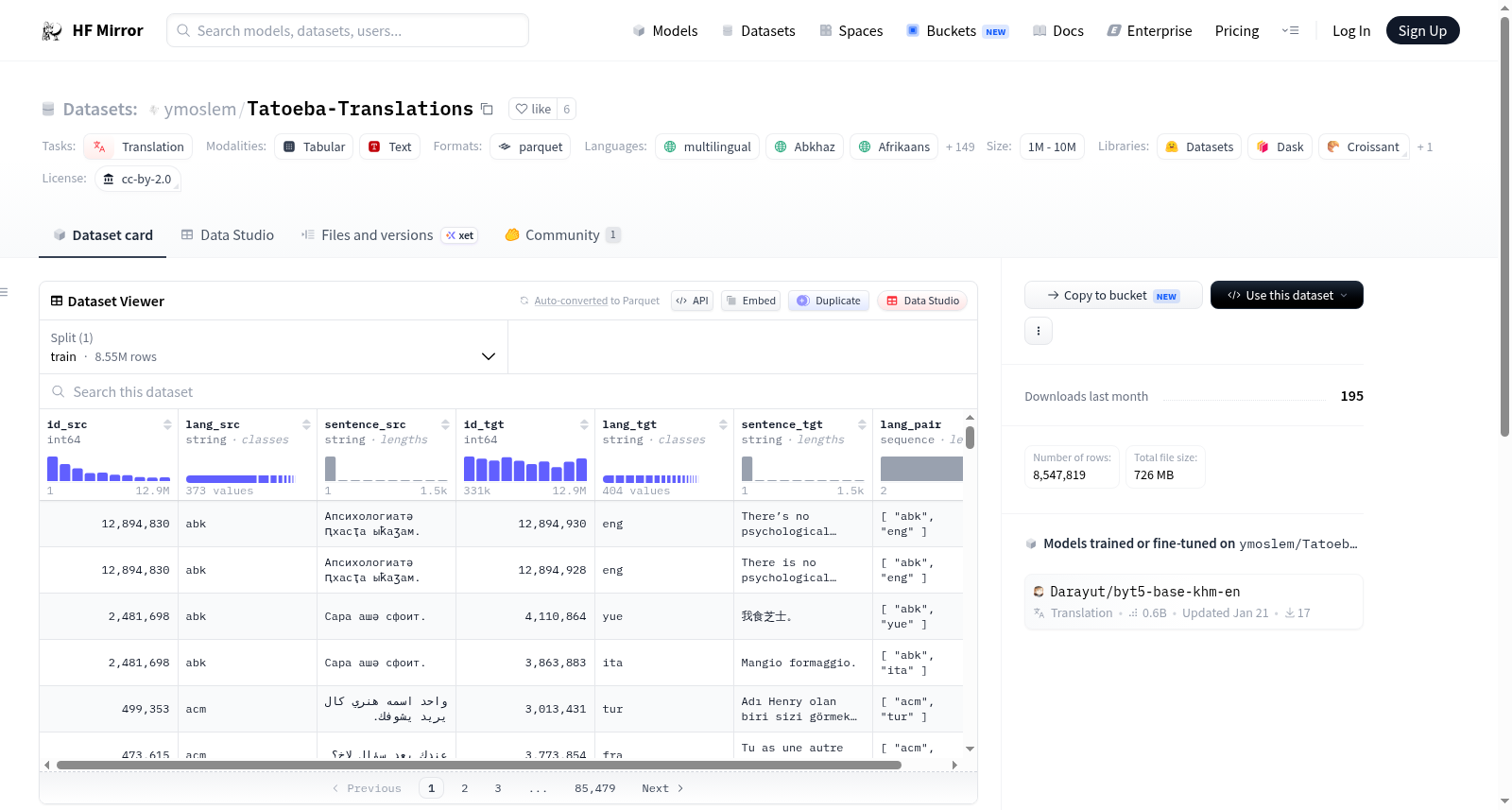Click the Embed button
The width and height of the screenshot is (1512, 810).
pyautogui.click(x=750, y=301)
